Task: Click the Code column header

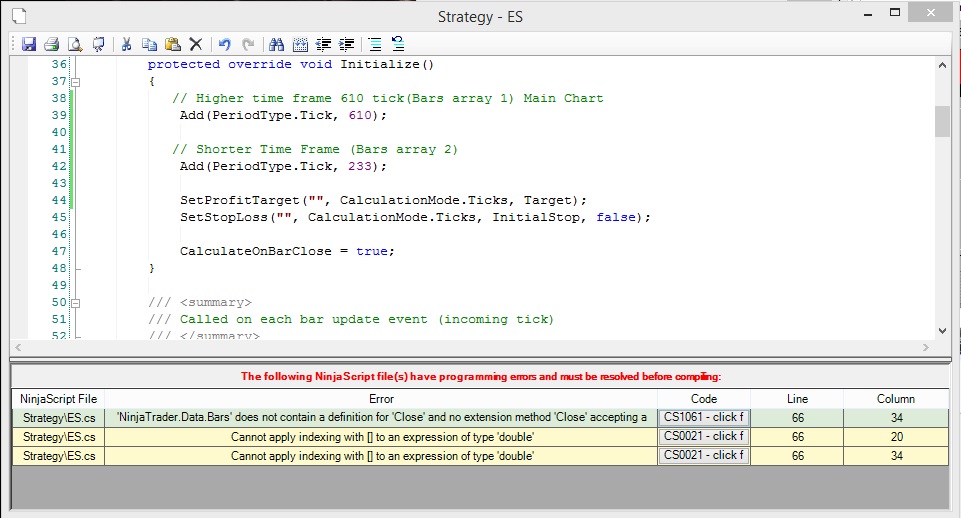Action: tap(704, 399)
